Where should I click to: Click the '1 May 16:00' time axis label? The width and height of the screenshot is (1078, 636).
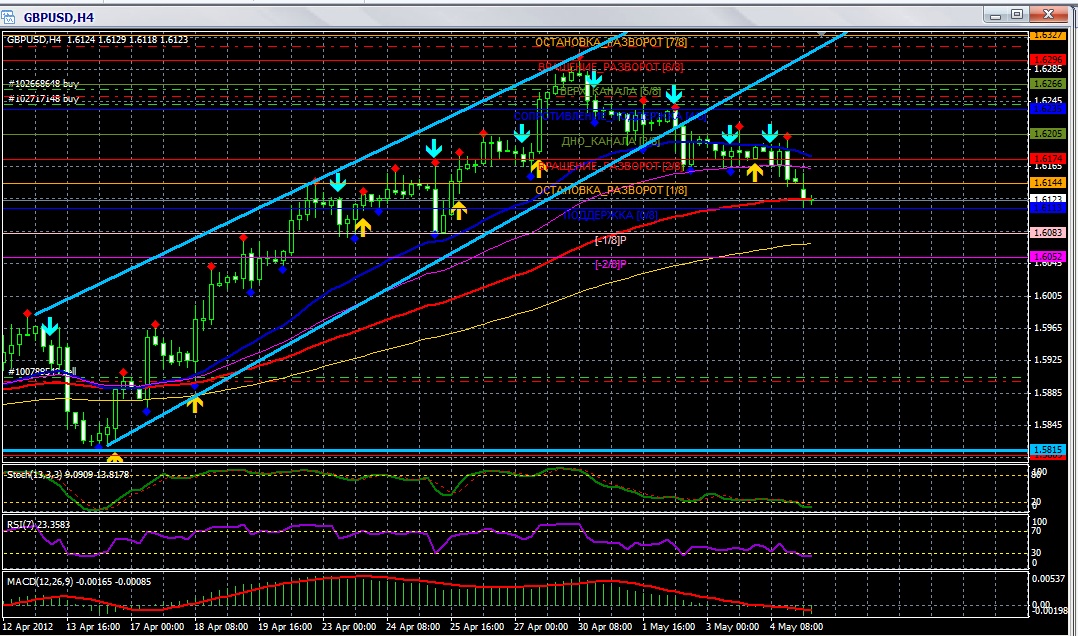coord(668,627)
